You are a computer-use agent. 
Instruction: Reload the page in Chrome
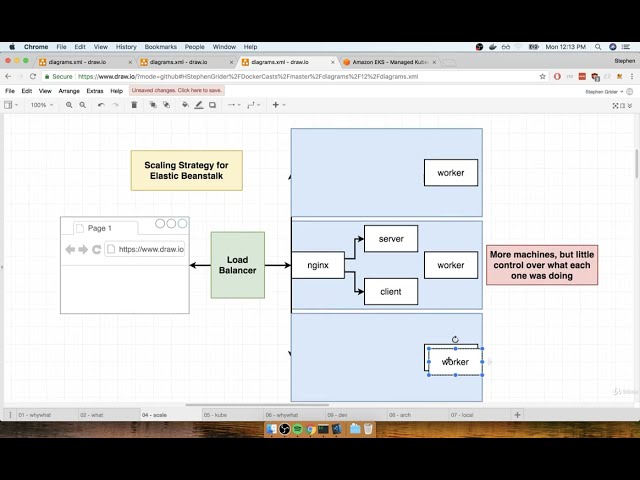(33, 76)
